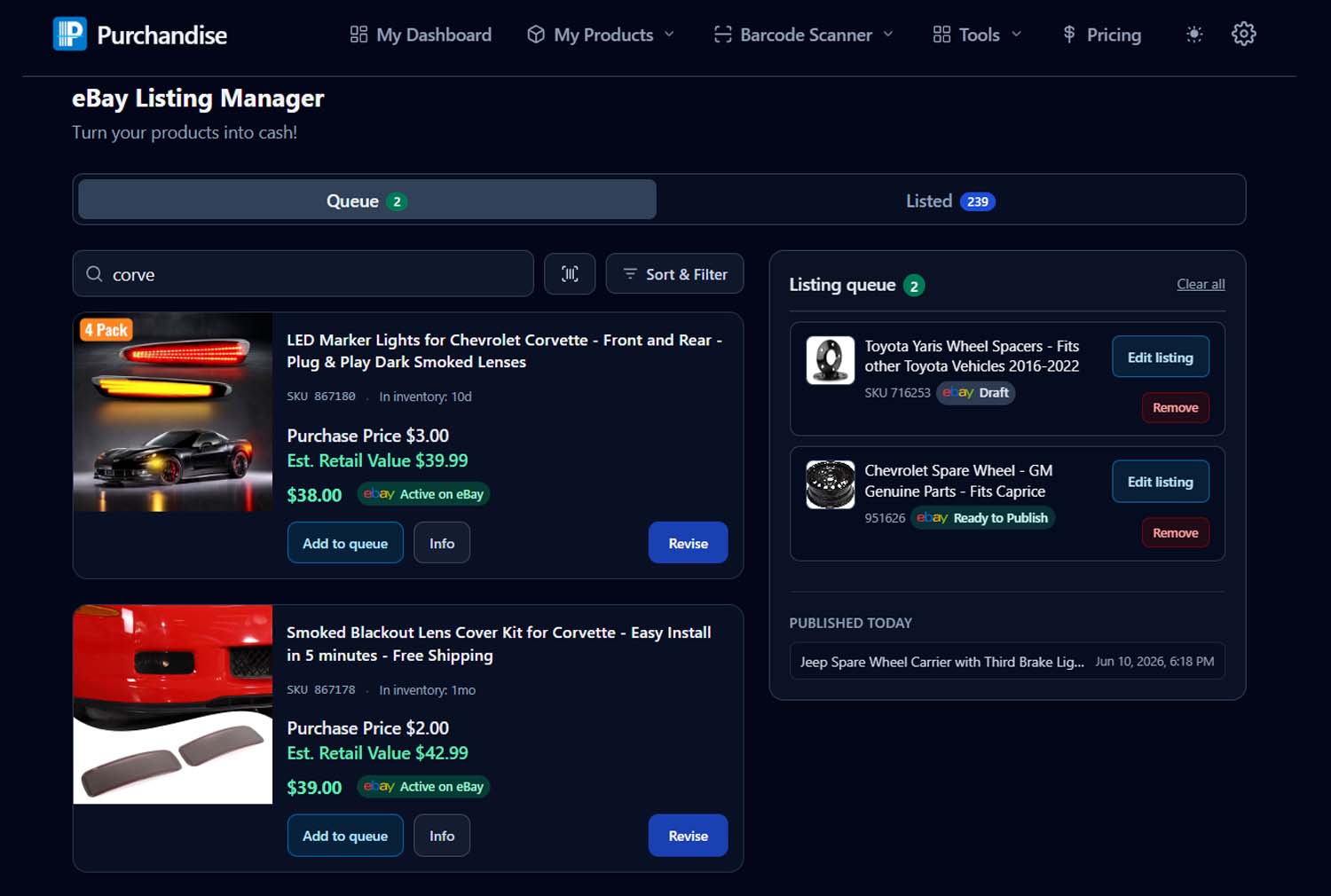1331x896 pixels.
Task: Remove Toyota Yaris Wheel Spacers from queue
Action: [x=1176, y=408]
